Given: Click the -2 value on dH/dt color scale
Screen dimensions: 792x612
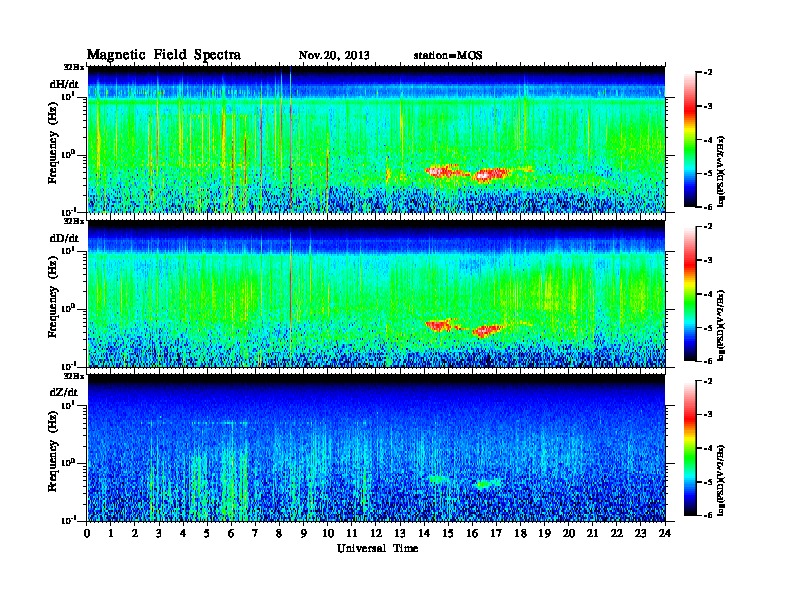Looking at the screenshot, I should 708,73.
